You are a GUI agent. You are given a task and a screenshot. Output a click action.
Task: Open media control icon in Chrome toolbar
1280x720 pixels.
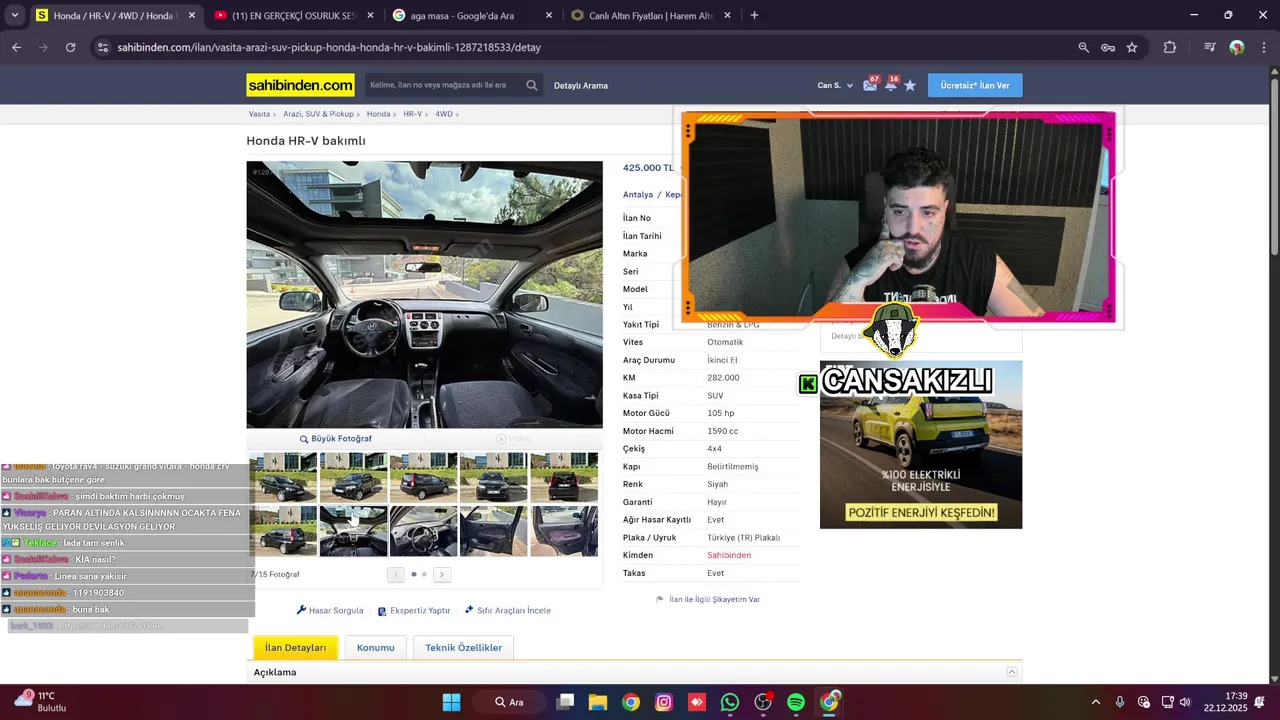1210,47
